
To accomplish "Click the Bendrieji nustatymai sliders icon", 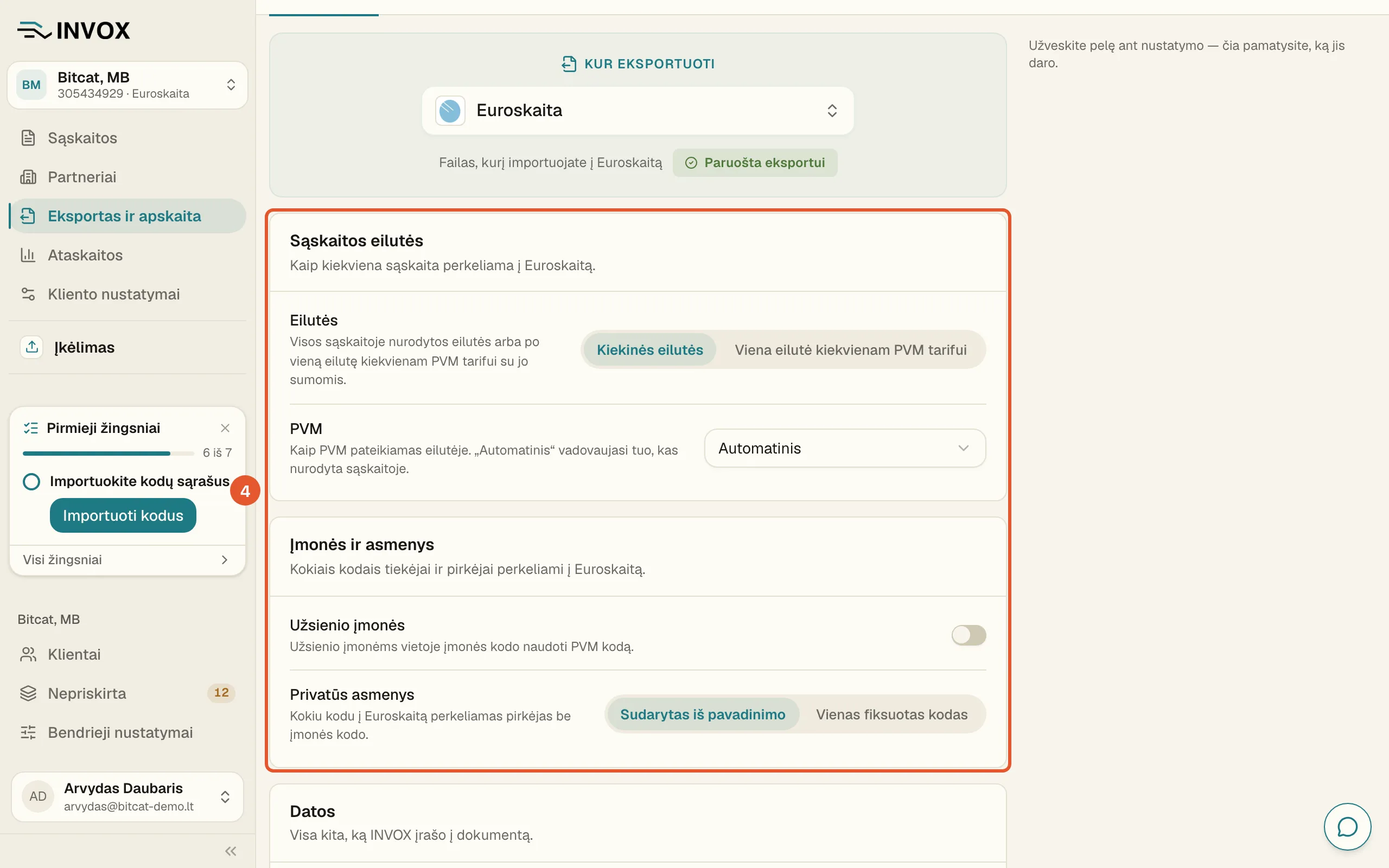I will point(28,732).
